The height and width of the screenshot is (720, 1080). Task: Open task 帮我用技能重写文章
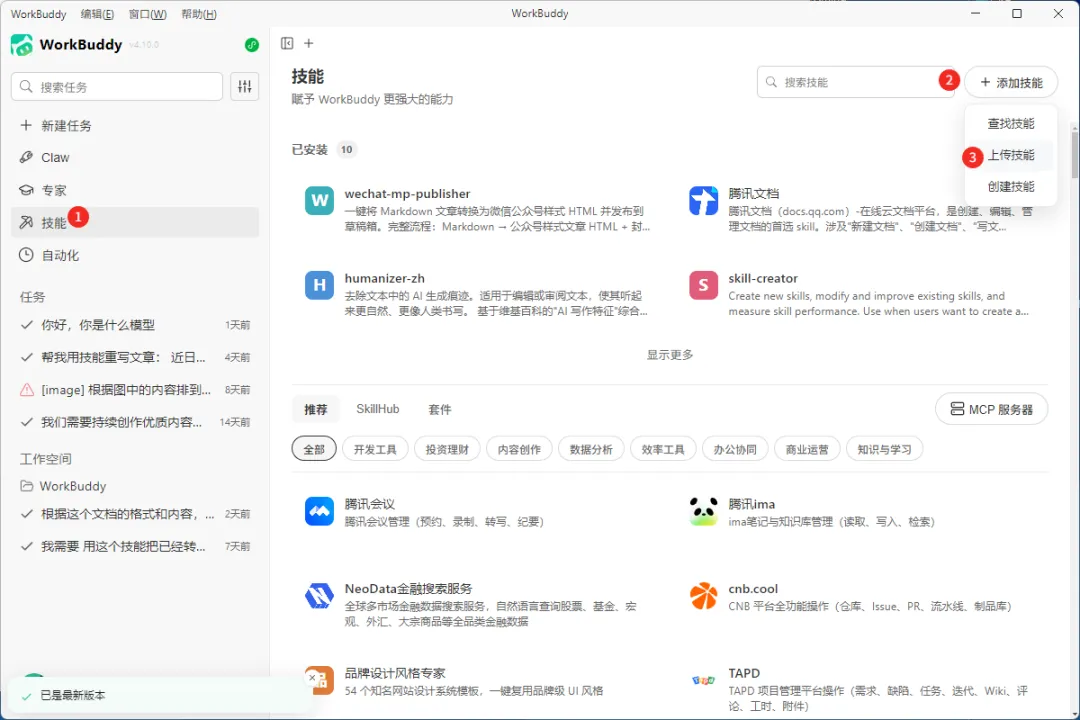(x=135, y=358)
